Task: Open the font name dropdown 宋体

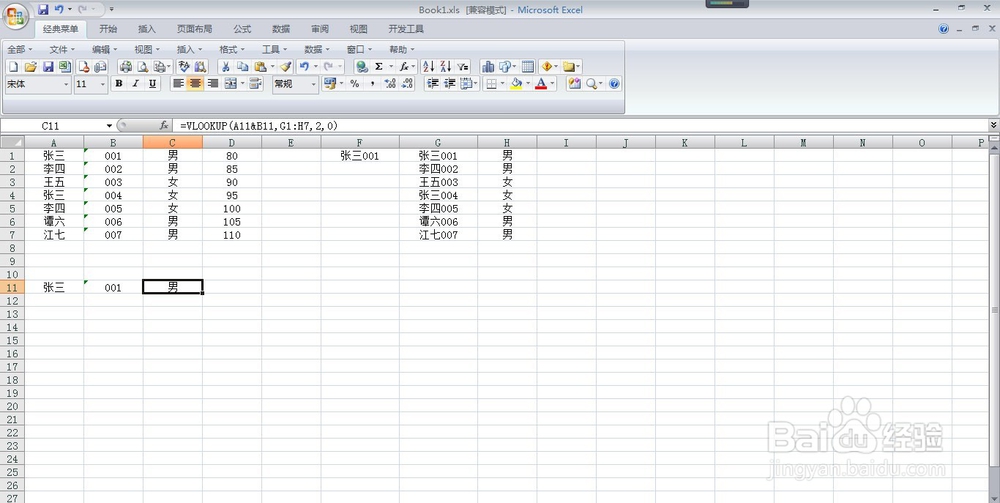Action: pyautogui.click(x=65, y=84)
